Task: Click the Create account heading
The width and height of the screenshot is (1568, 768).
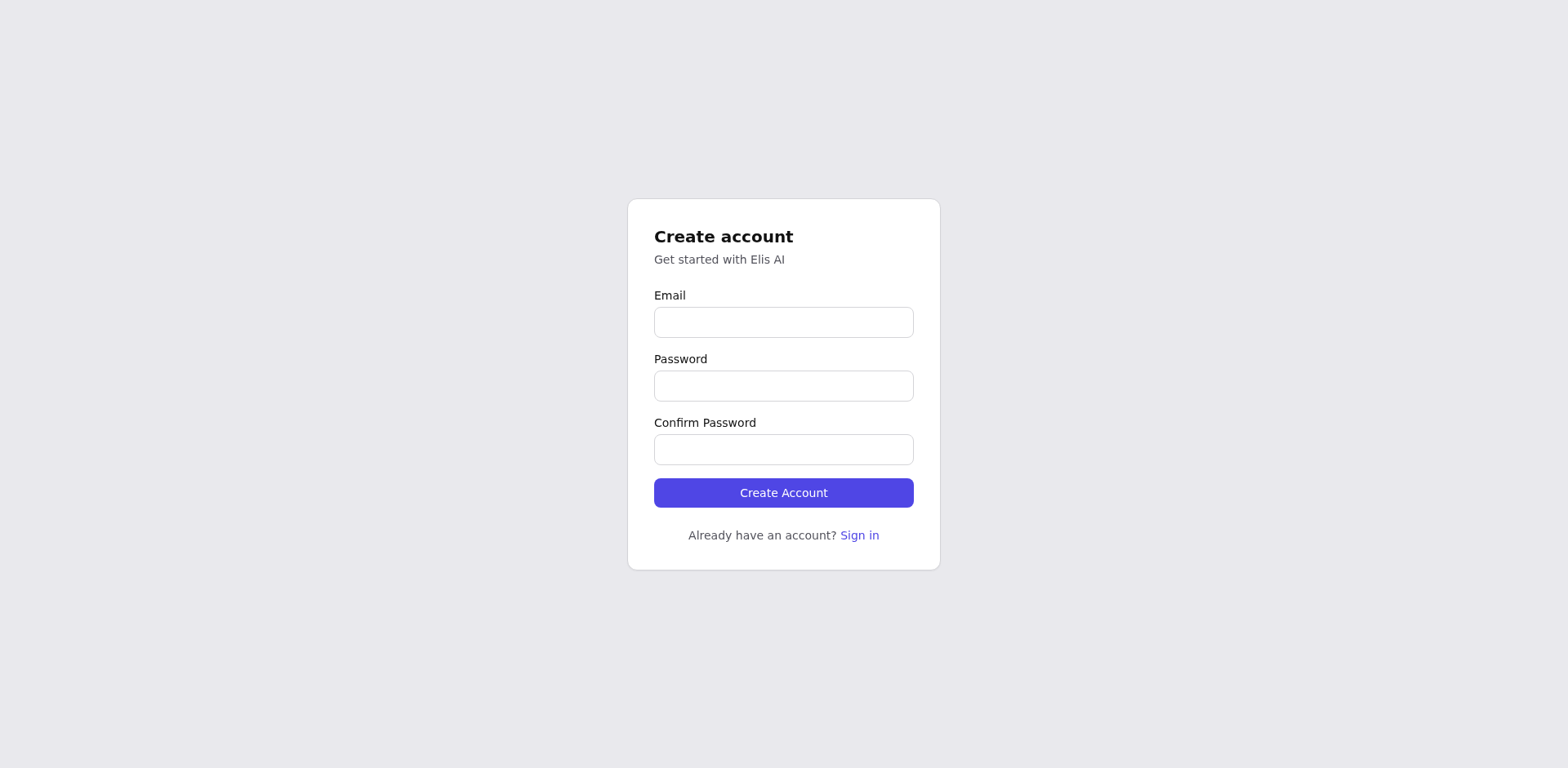Action: click(x=724, y=237)
